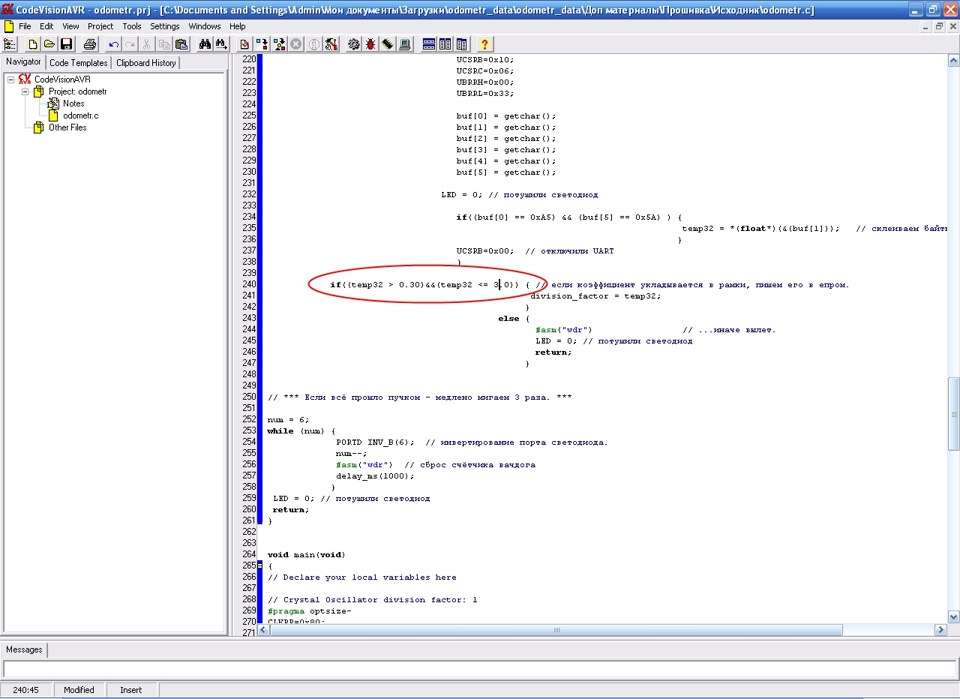
Task: Collapse the Project: odometr node
Action: coord(25,91)
